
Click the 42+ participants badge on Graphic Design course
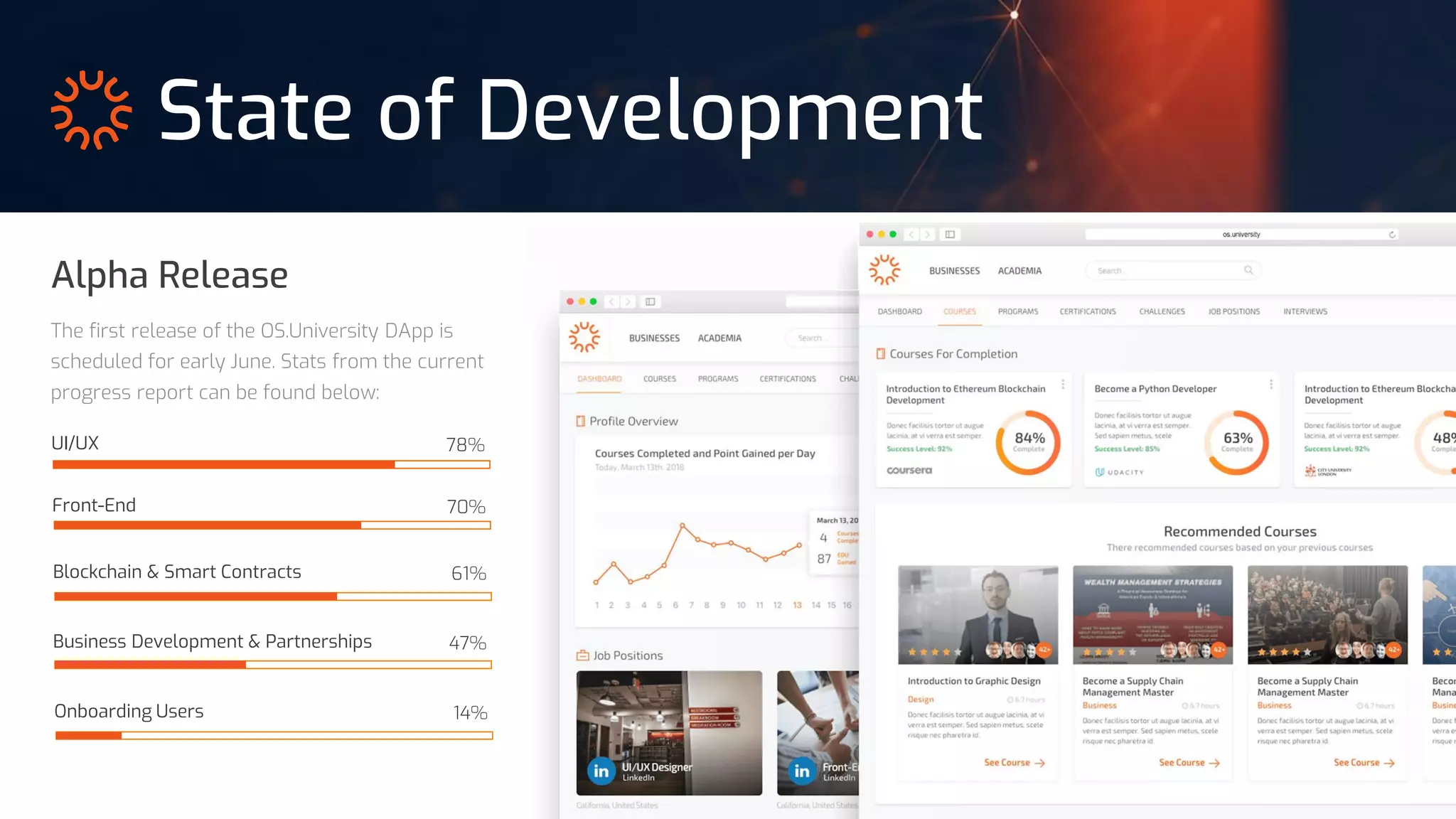point(1044,649)
